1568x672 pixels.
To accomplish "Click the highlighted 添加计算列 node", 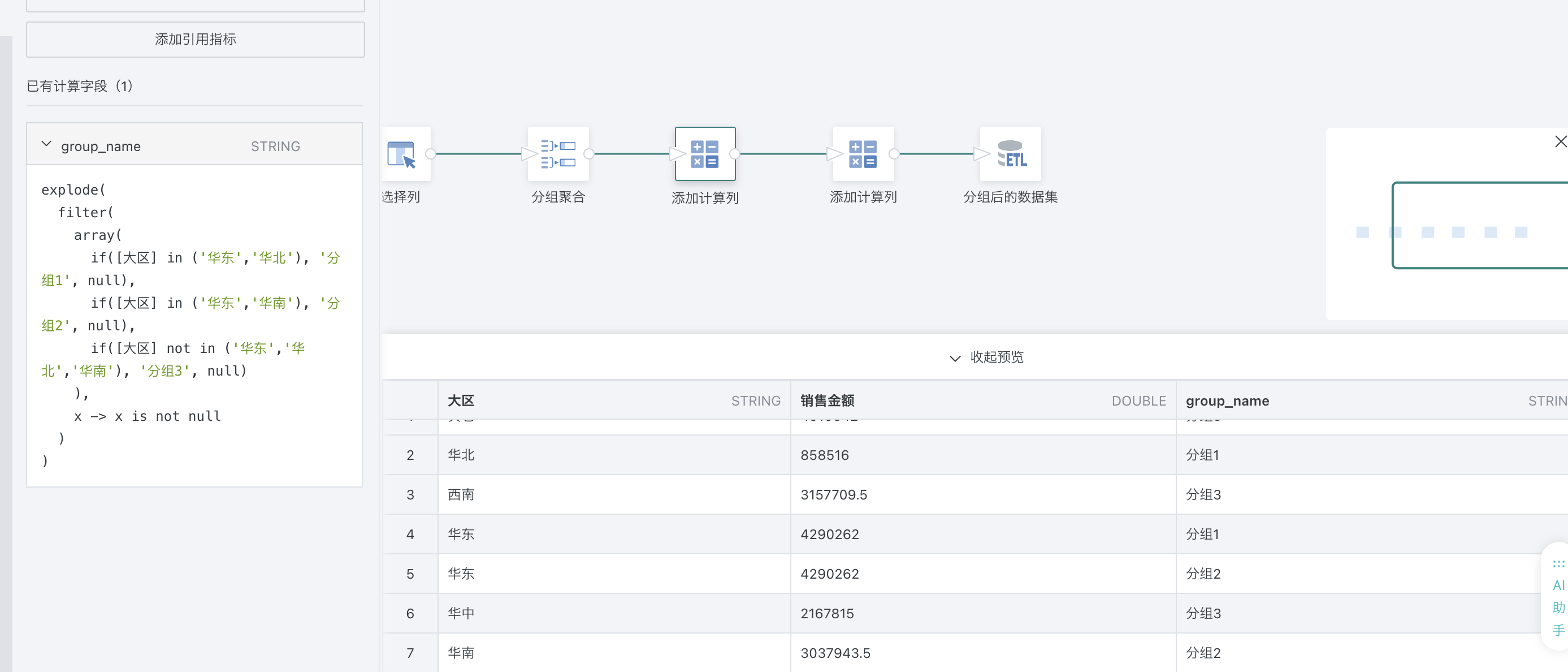I will point(704,154).
